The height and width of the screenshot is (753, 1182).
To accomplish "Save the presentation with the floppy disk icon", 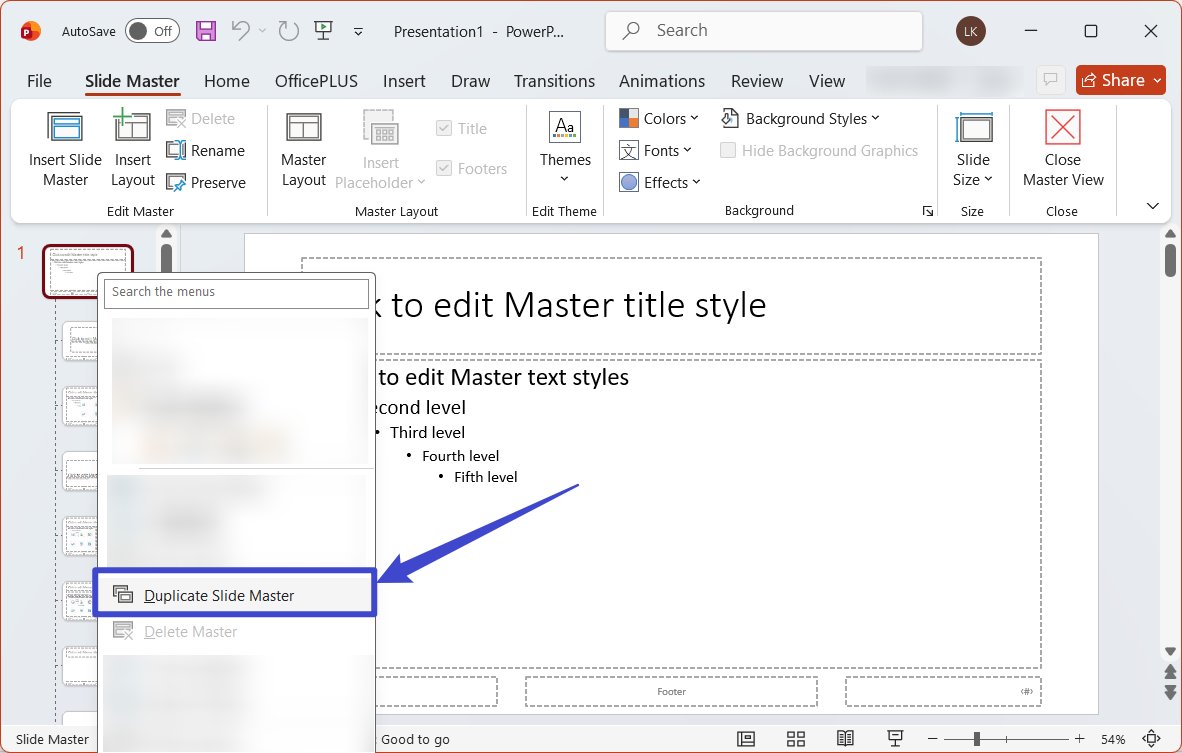I will (206, 31).
